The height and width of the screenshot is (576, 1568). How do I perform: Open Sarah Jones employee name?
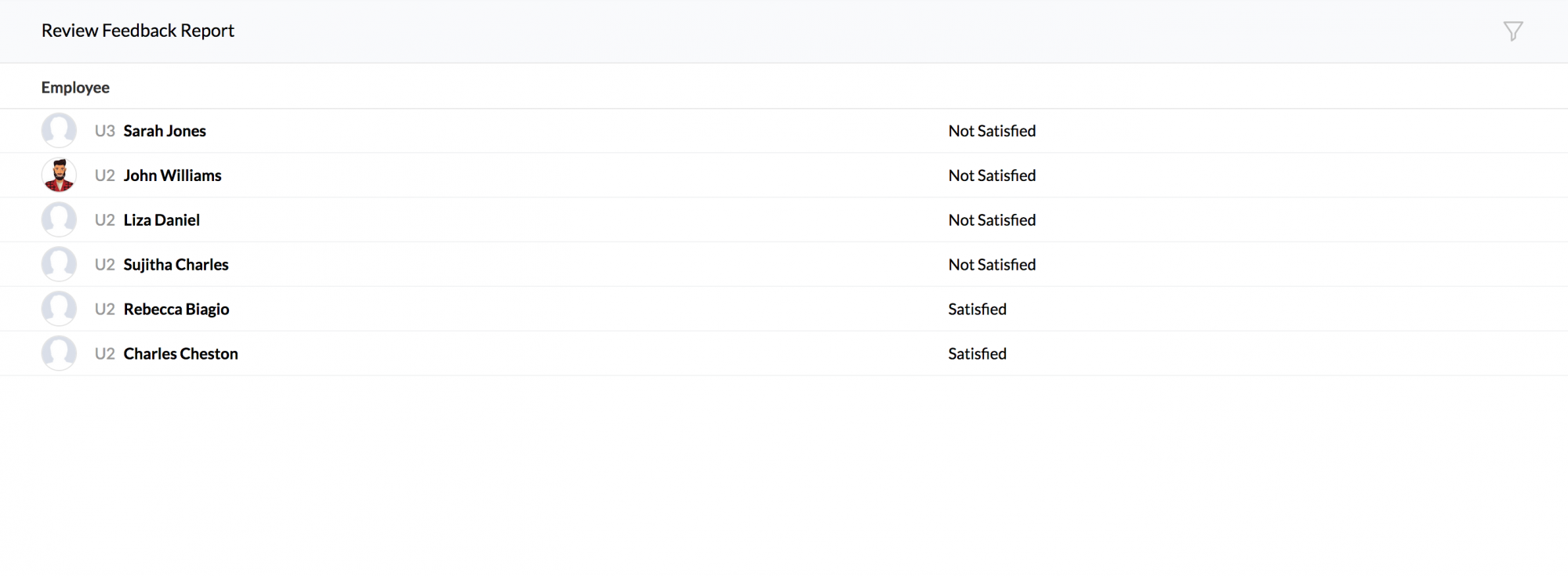click(165, 131)
